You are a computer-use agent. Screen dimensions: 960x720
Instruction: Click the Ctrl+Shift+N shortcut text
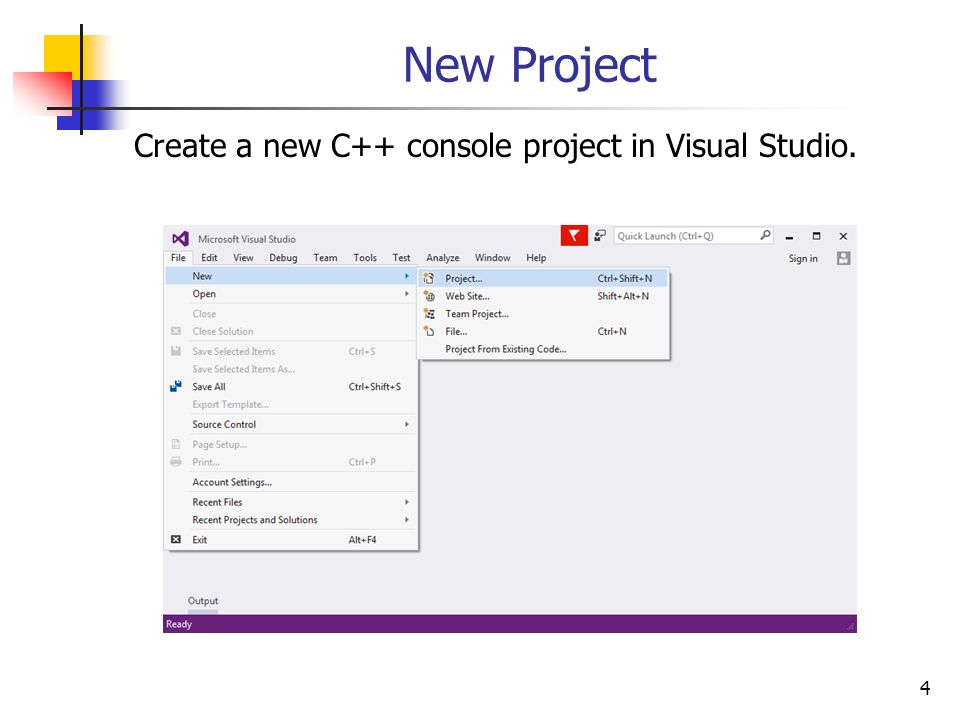(624, 279)
